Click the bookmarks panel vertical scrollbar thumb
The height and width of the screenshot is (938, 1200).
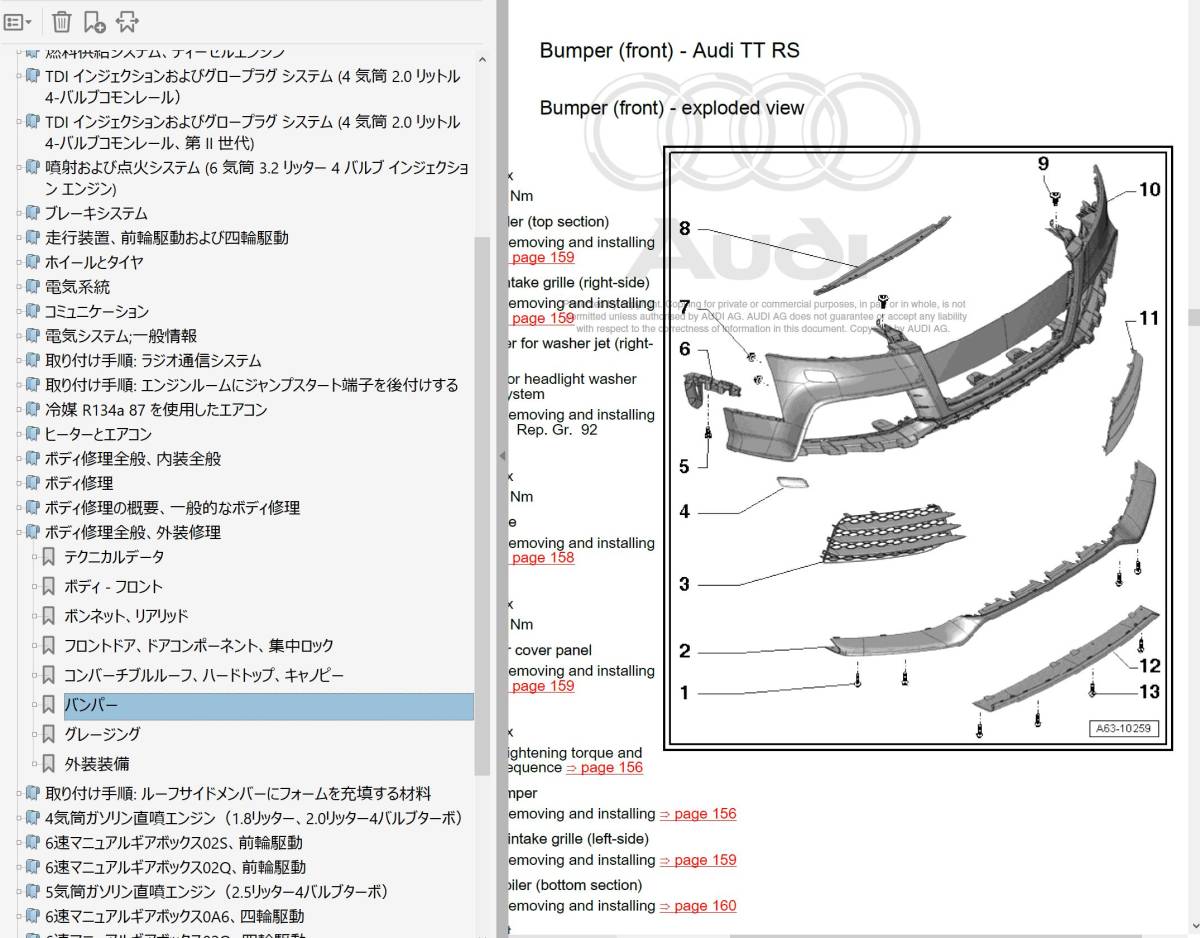[483, 505]
